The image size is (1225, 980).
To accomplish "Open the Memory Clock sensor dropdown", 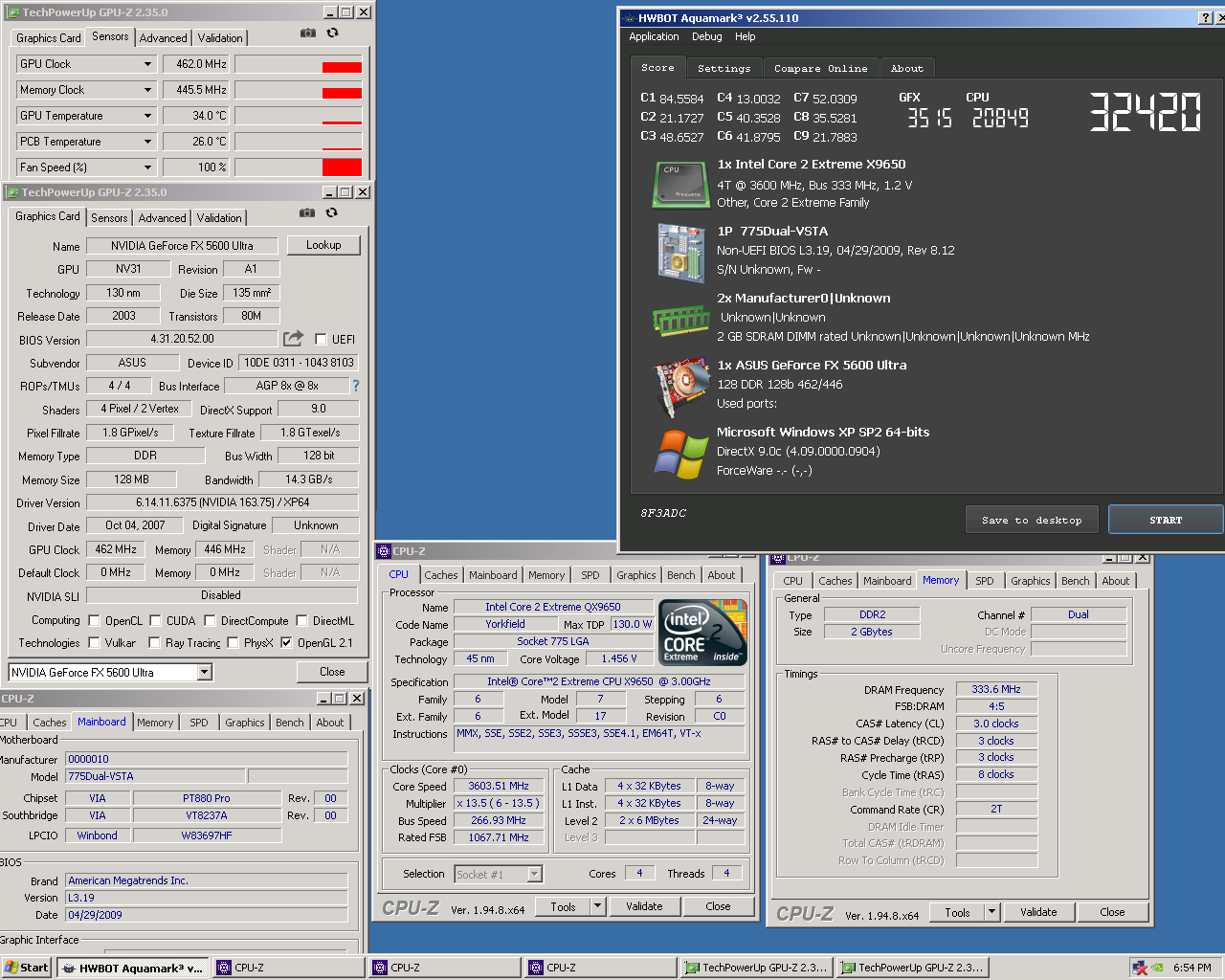I will [x=147, y=90].
